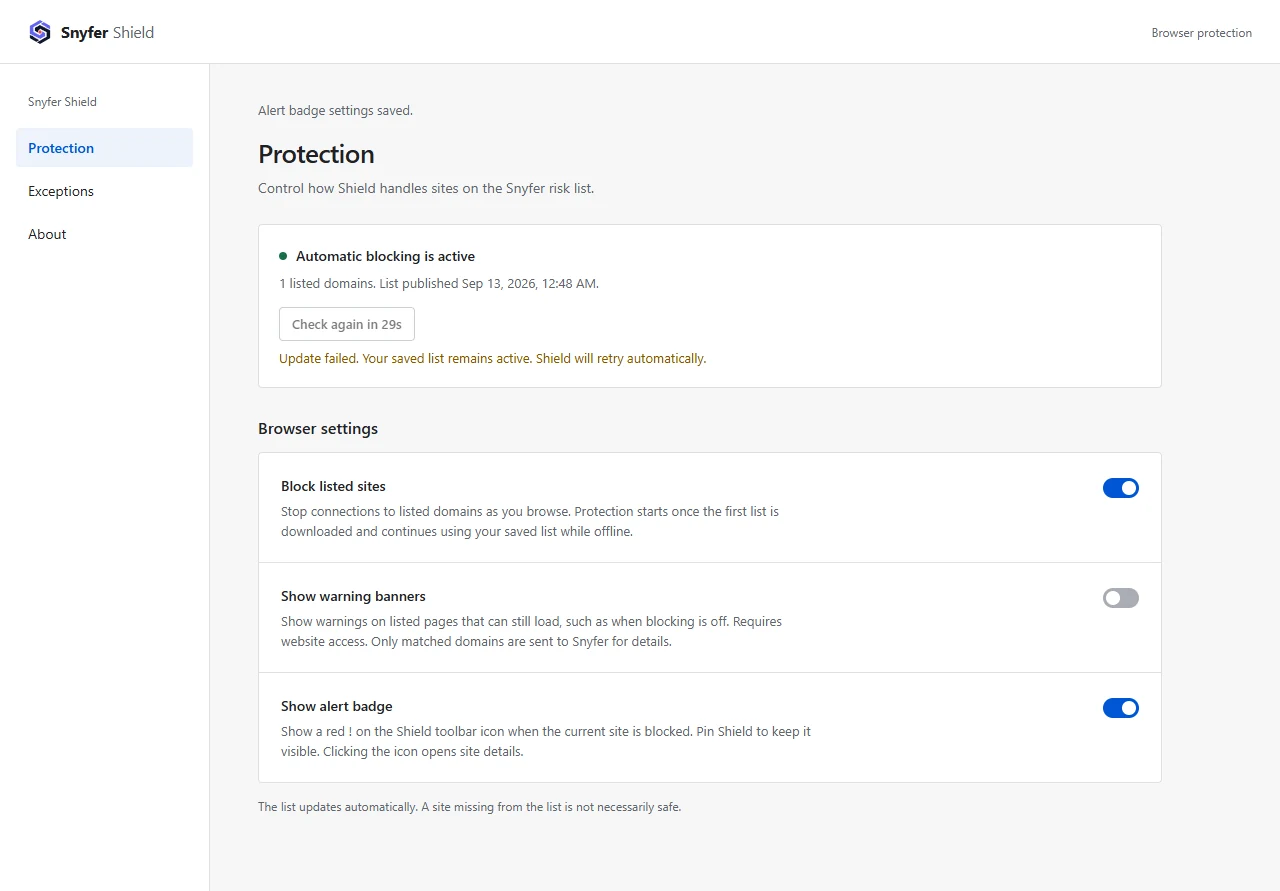
Task: Turn off the Block listed sites toggle
Action: (x=1121, y=488)
